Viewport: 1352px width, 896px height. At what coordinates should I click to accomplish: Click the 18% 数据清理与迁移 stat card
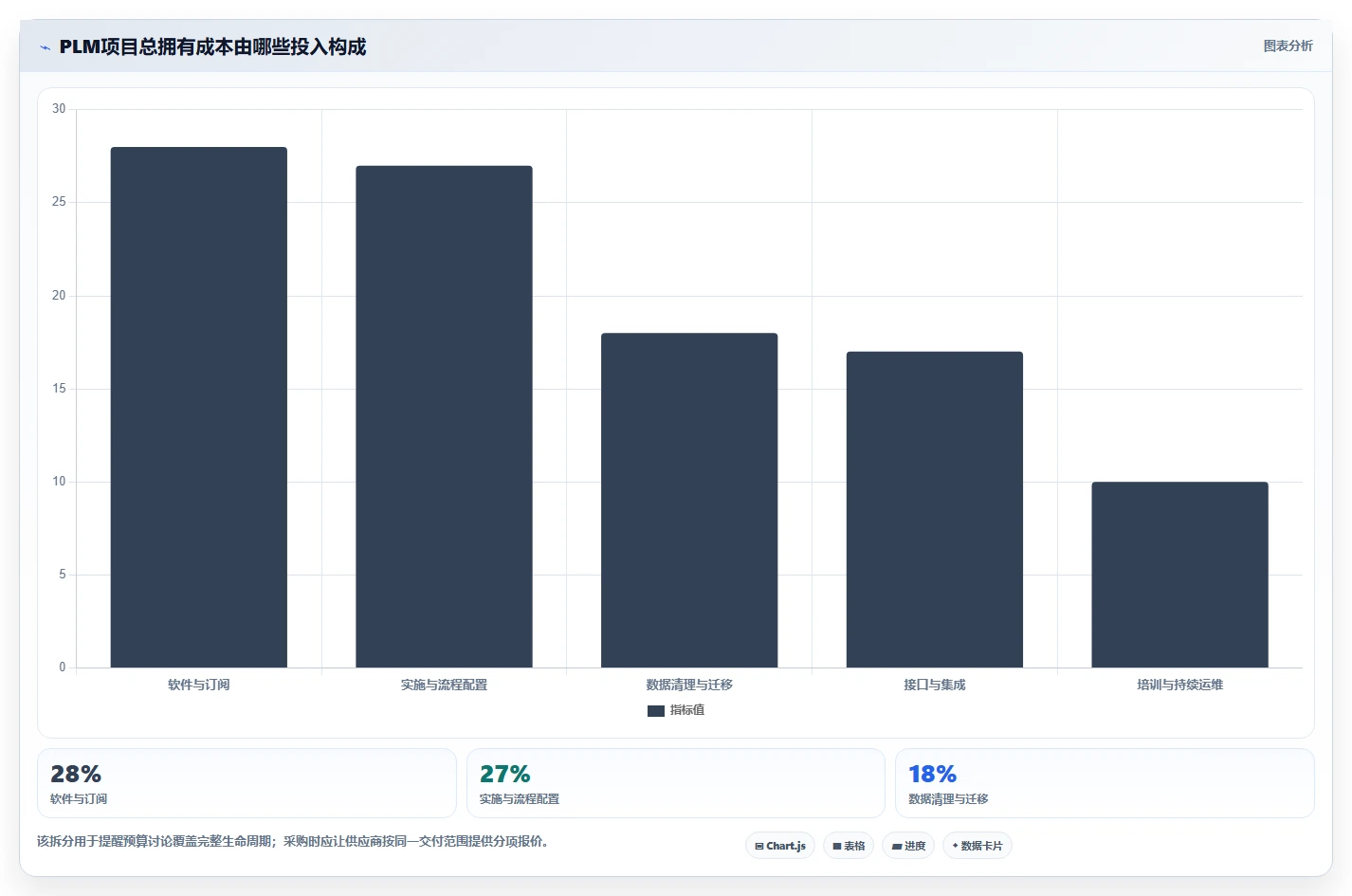coord(1105,783)
